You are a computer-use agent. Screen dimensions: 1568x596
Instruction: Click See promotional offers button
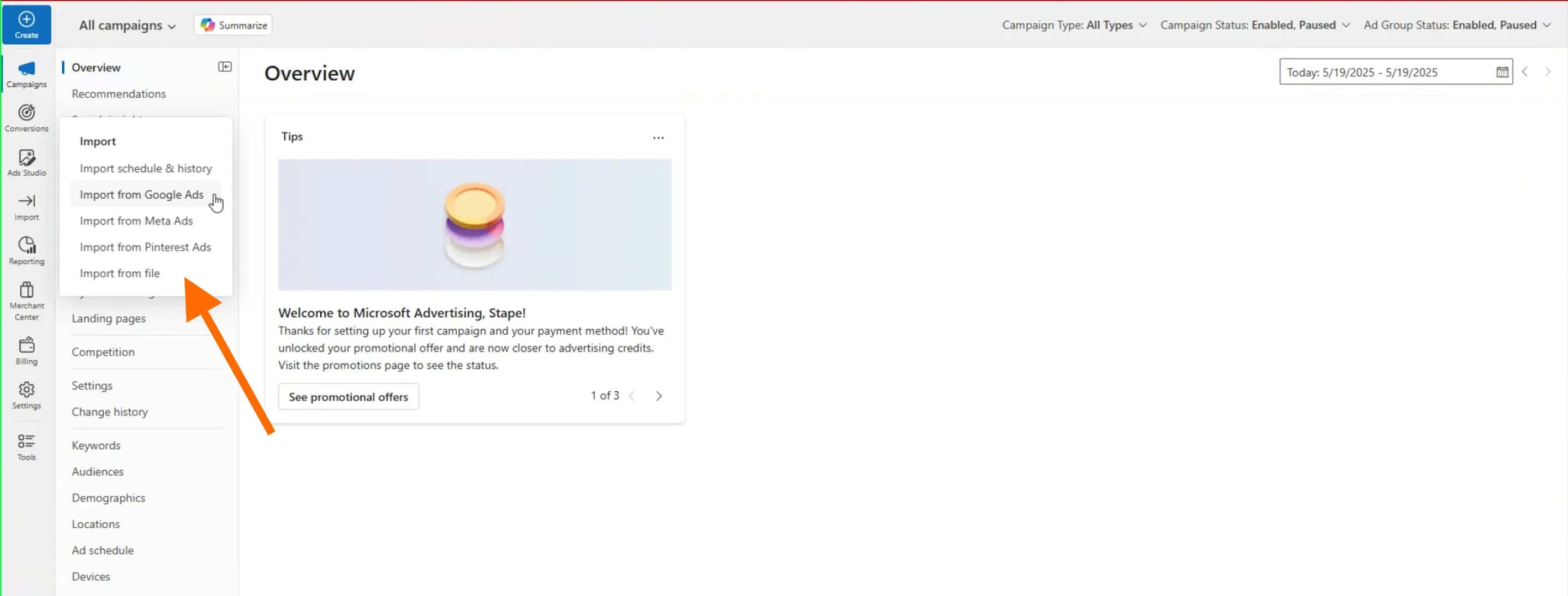348,397
